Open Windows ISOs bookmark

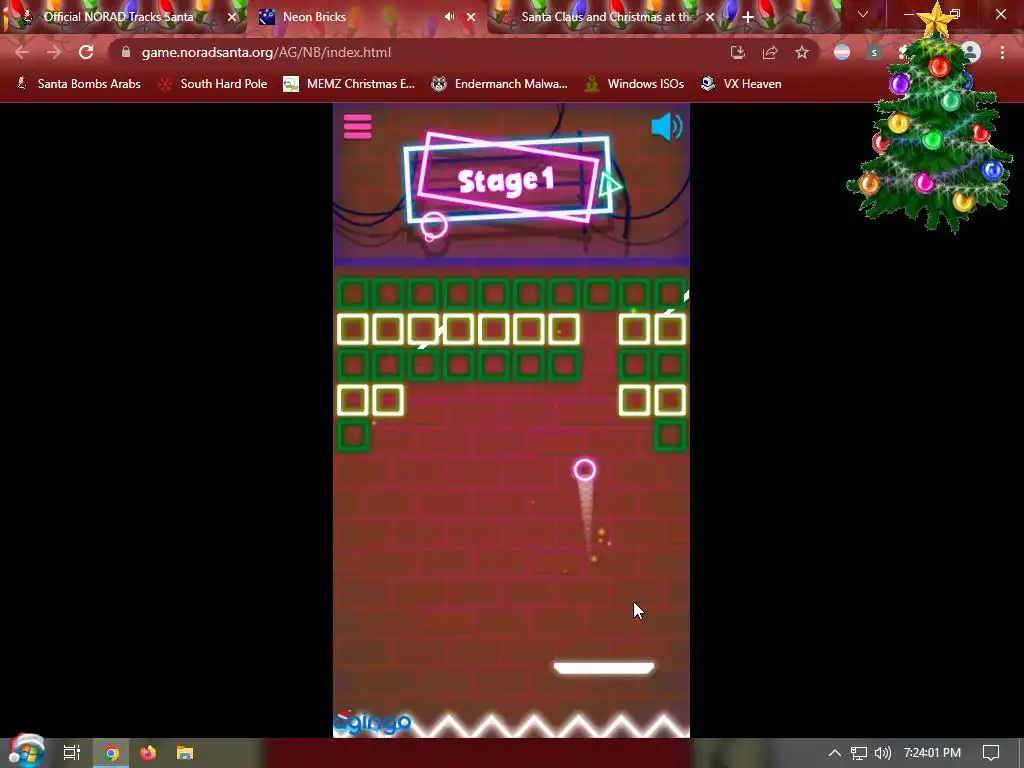coord(634,84)
